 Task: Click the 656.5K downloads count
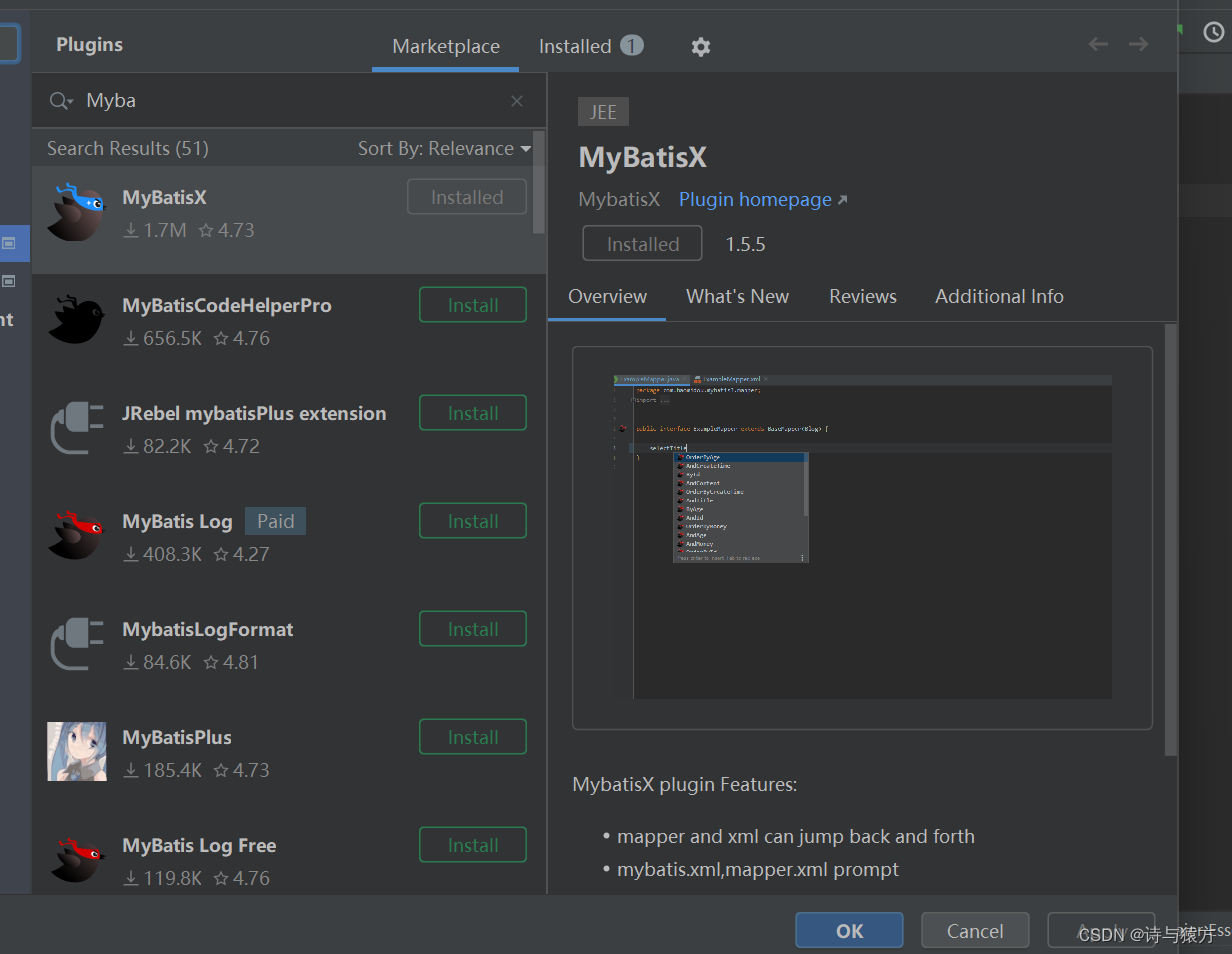[x=162, y=338]
